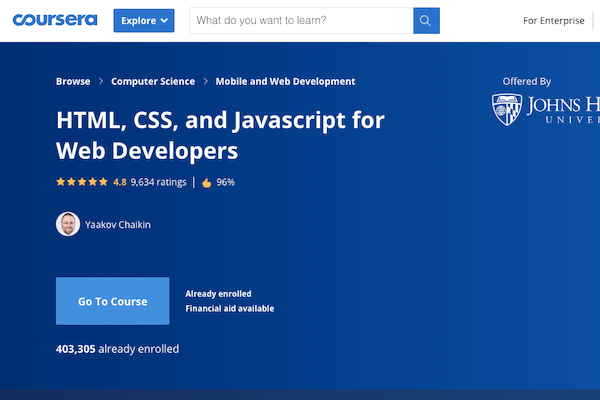Click the Go To Course button

tap(112, 301)
